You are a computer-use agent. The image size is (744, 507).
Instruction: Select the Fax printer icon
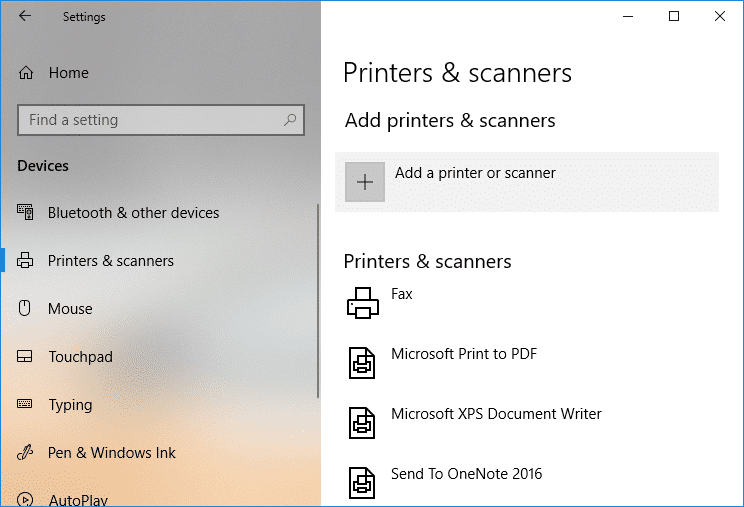click(x=363, y=303)
